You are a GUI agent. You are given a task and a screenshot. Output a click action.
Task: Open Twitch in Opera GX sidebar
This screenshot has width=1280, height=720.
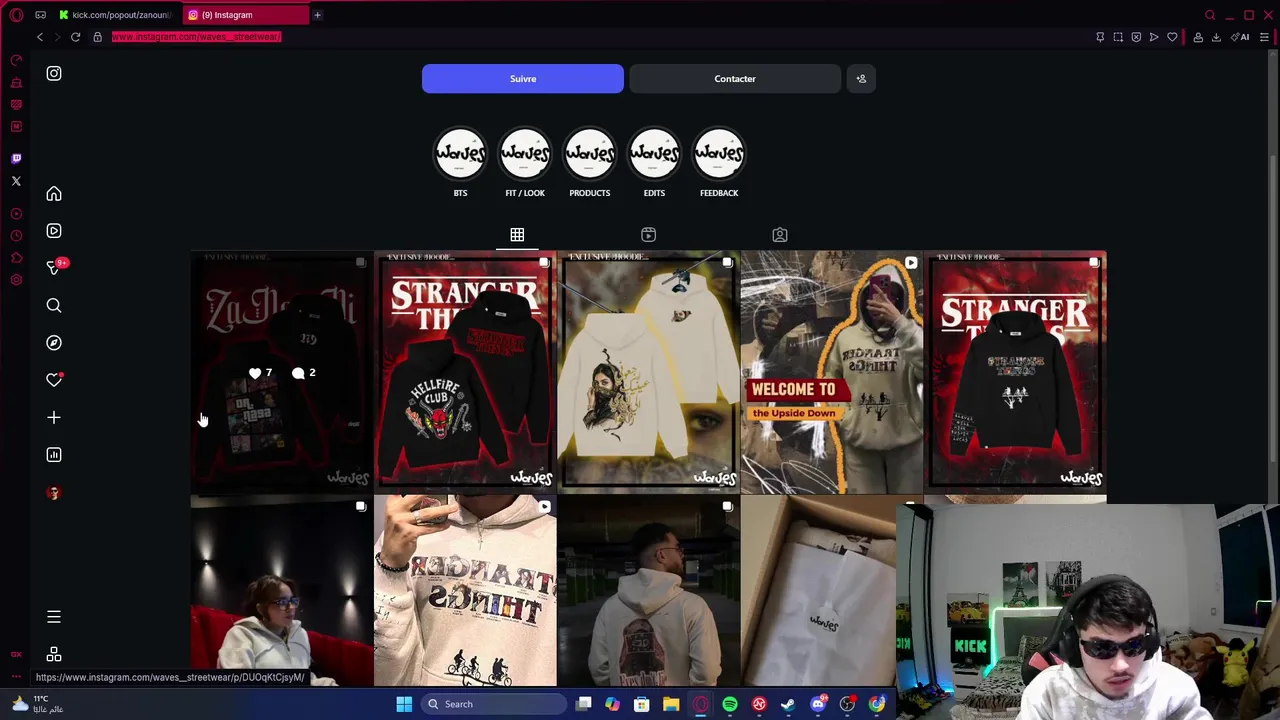pyautogui.click(x=16, y=159)
